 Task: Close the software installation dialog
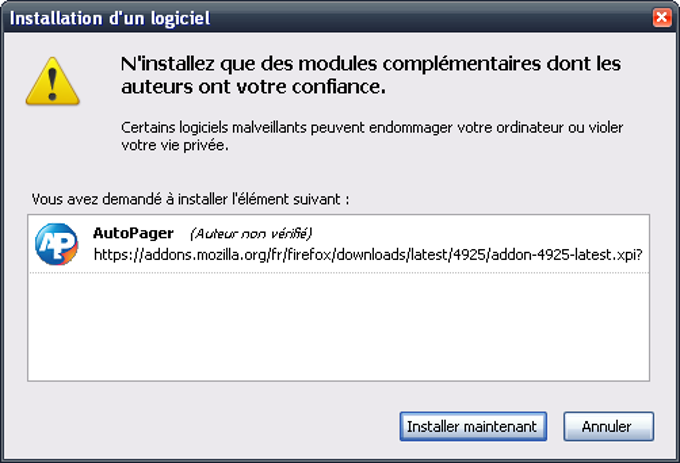[662, 18]
